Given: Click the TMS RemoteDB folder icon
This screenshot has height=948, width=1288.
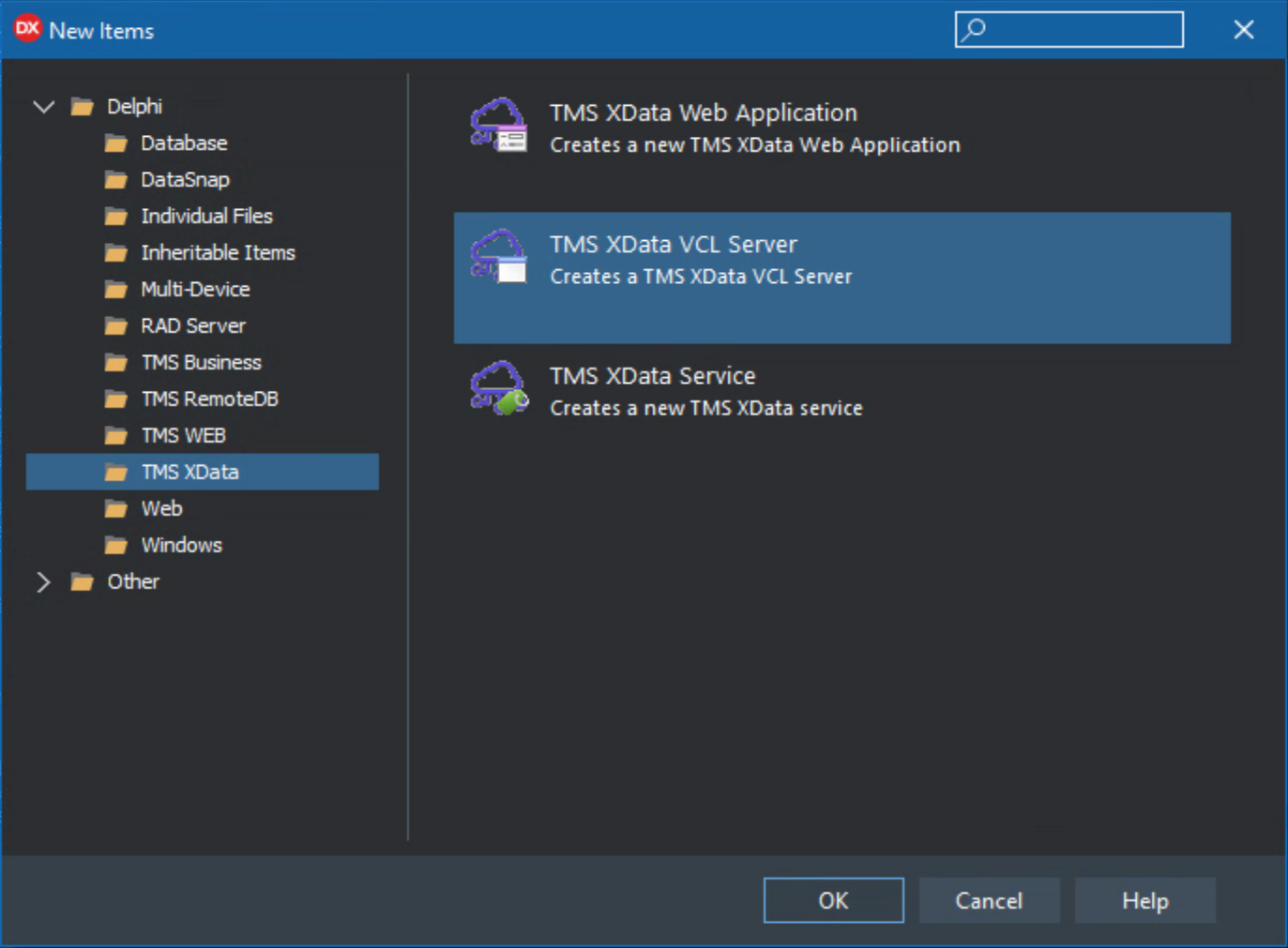Looking at the screenshot, I should click(x=116, y=399).
